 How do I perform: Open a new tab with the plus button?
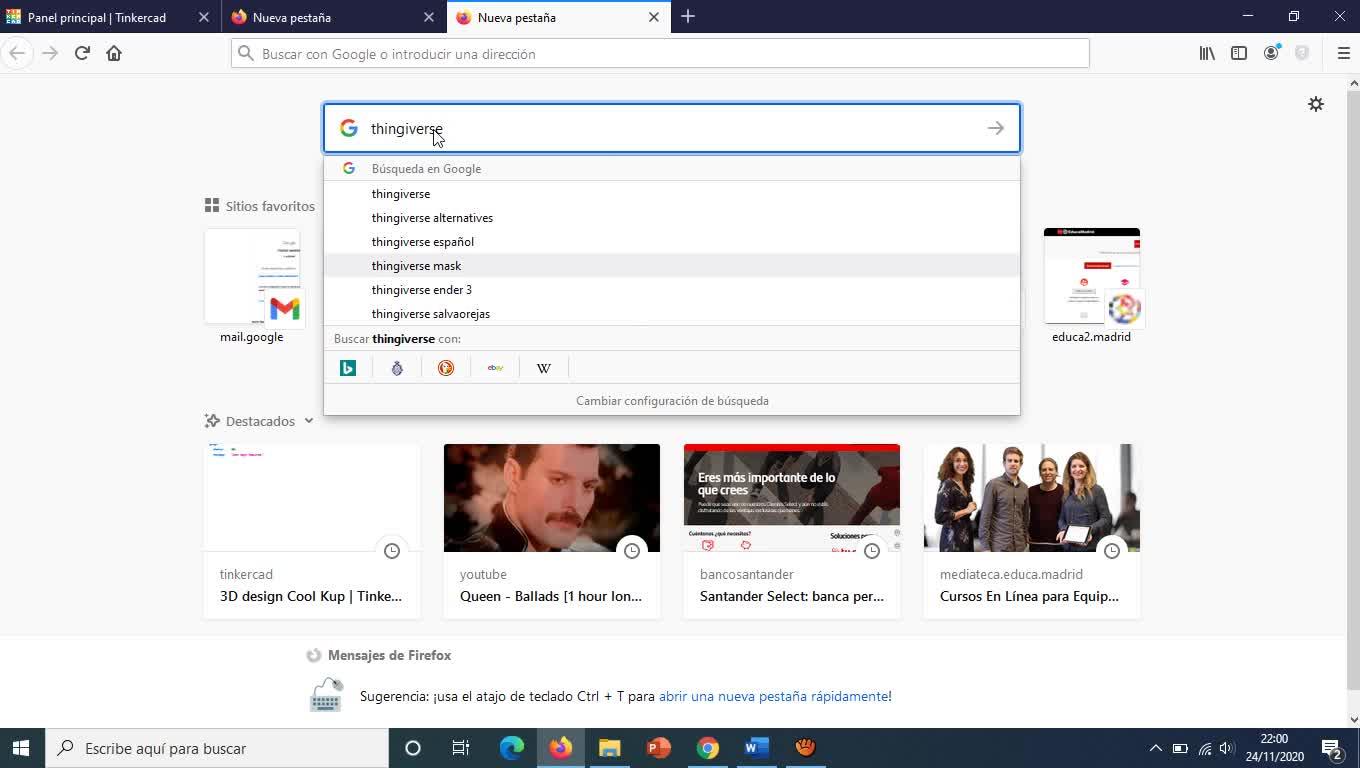(688, 17)
